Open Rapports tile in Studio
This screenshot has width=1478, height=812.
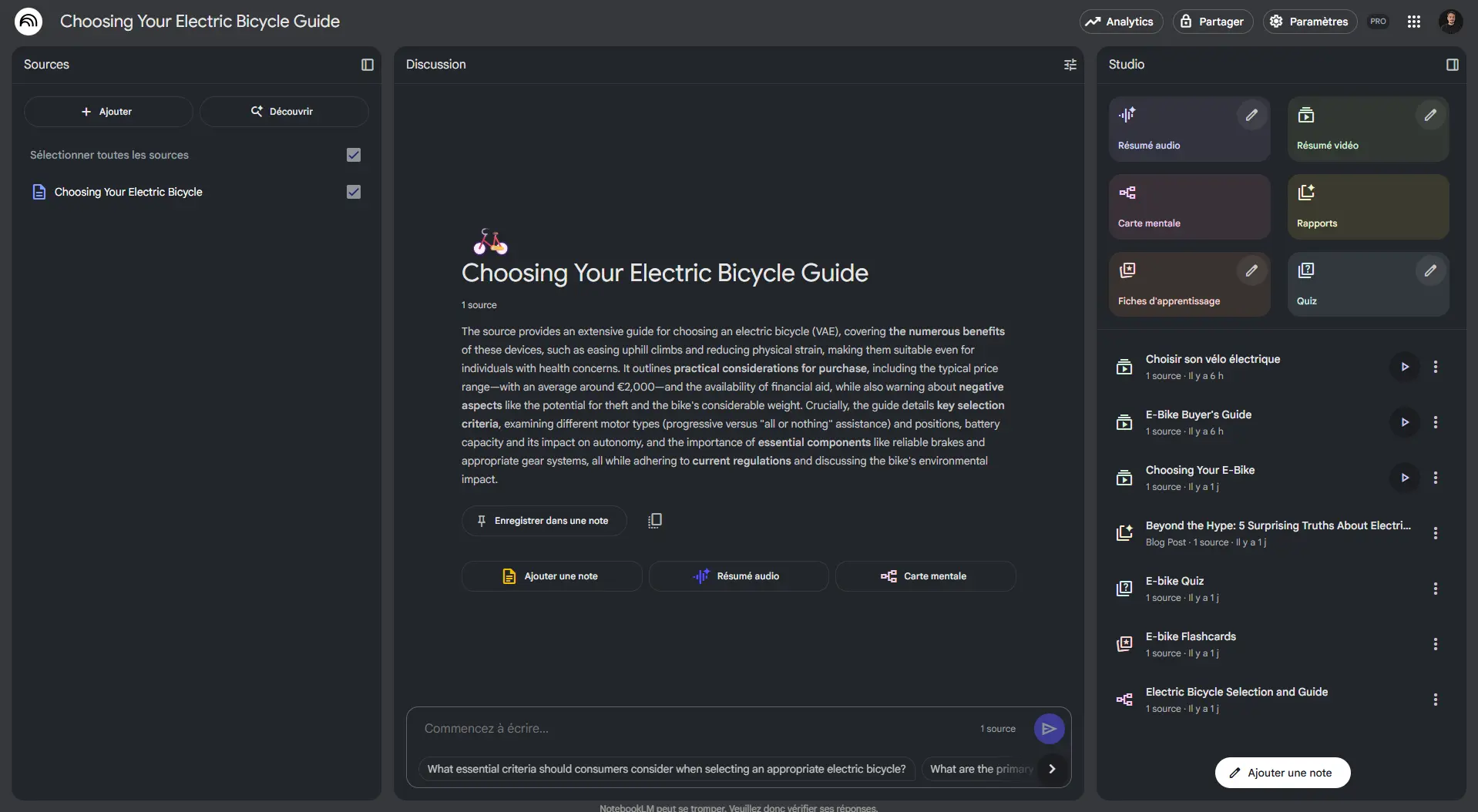point(1368,207)
